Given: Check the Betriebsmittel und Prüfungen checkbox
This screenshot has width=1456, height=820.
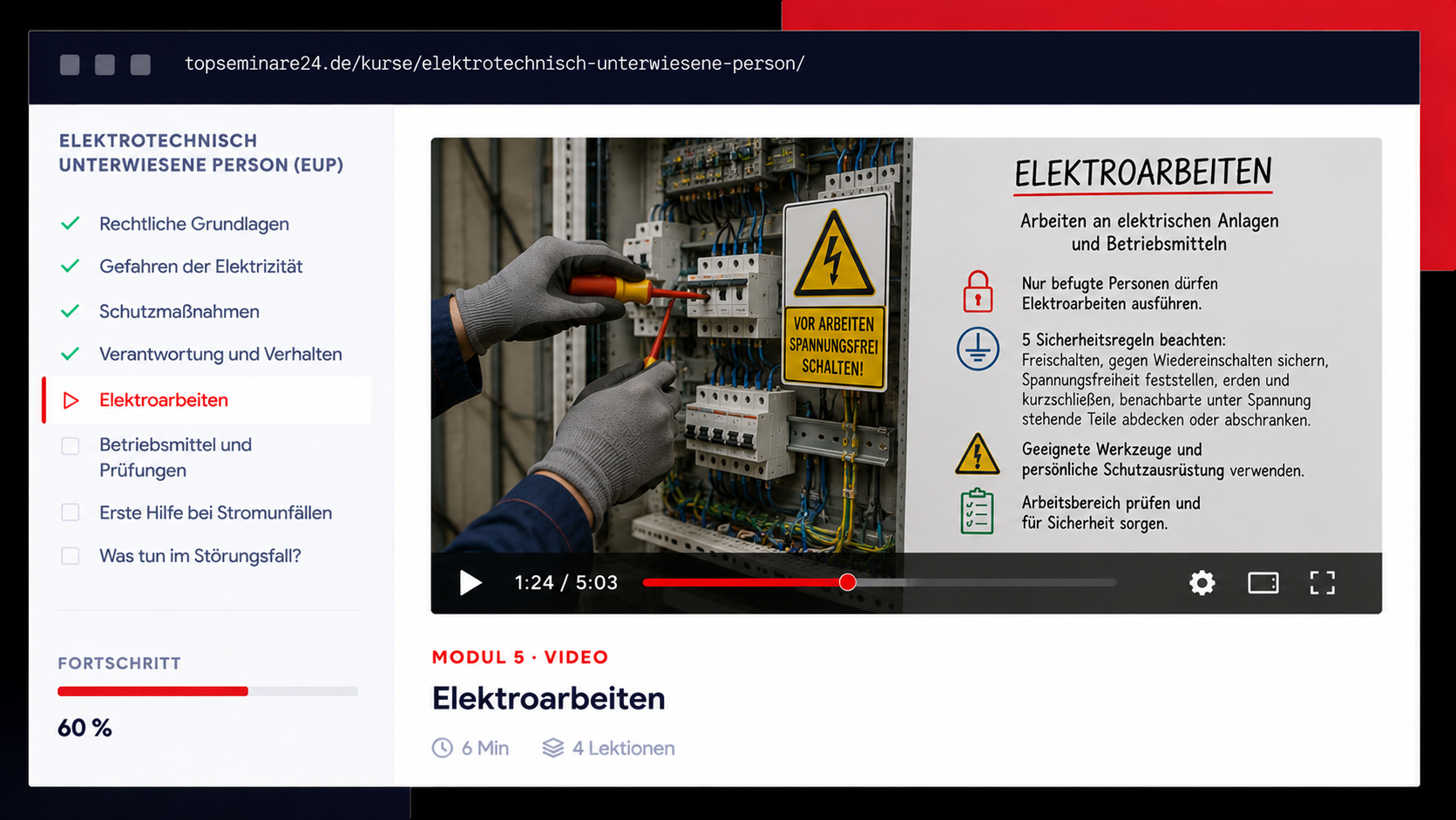Looking at the screenshot, I should pos(71,446).
